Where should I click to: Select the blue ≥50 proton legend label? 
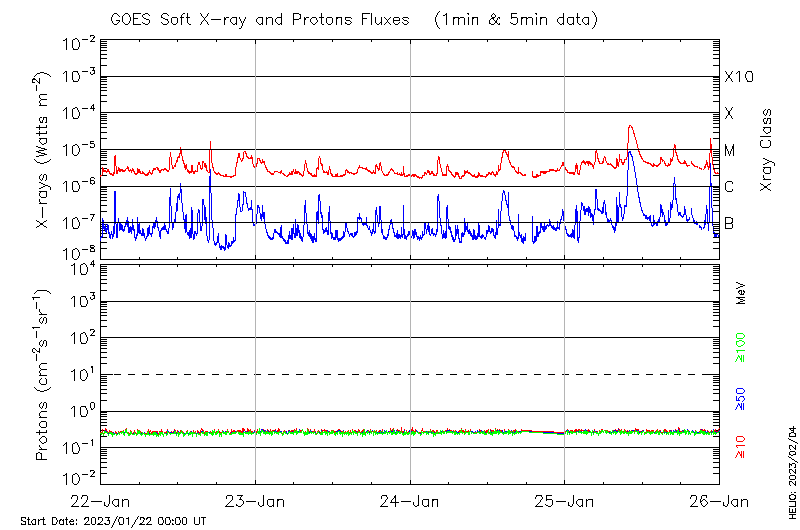pos(741,398)
